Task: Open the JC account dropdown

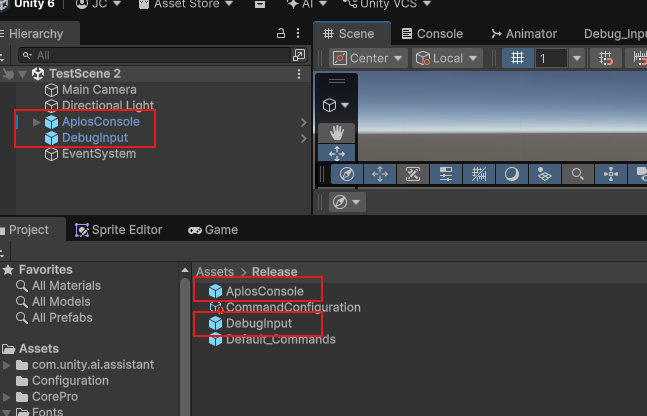Action: click(98, 4)
